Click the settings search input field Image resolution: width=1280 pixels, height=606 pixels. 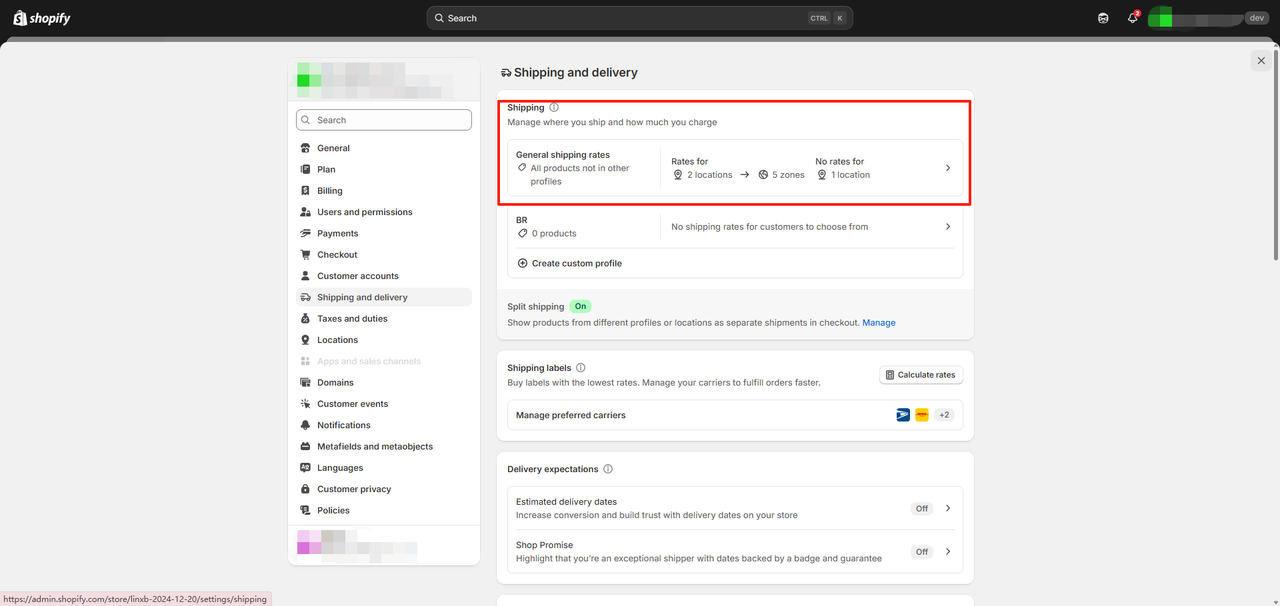(x=384, y=120)
